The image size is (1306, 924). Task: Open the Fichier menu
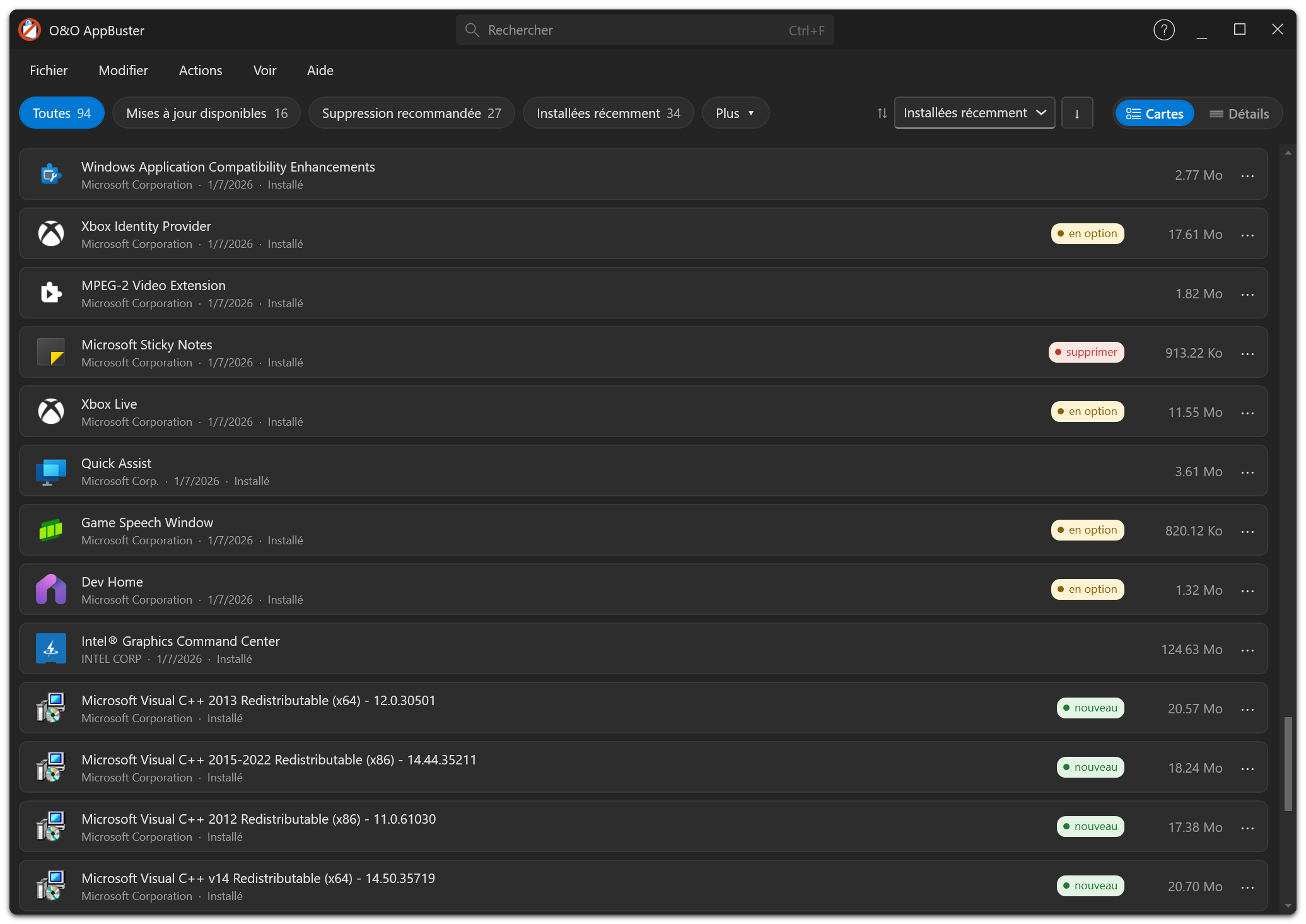(49, 70)
